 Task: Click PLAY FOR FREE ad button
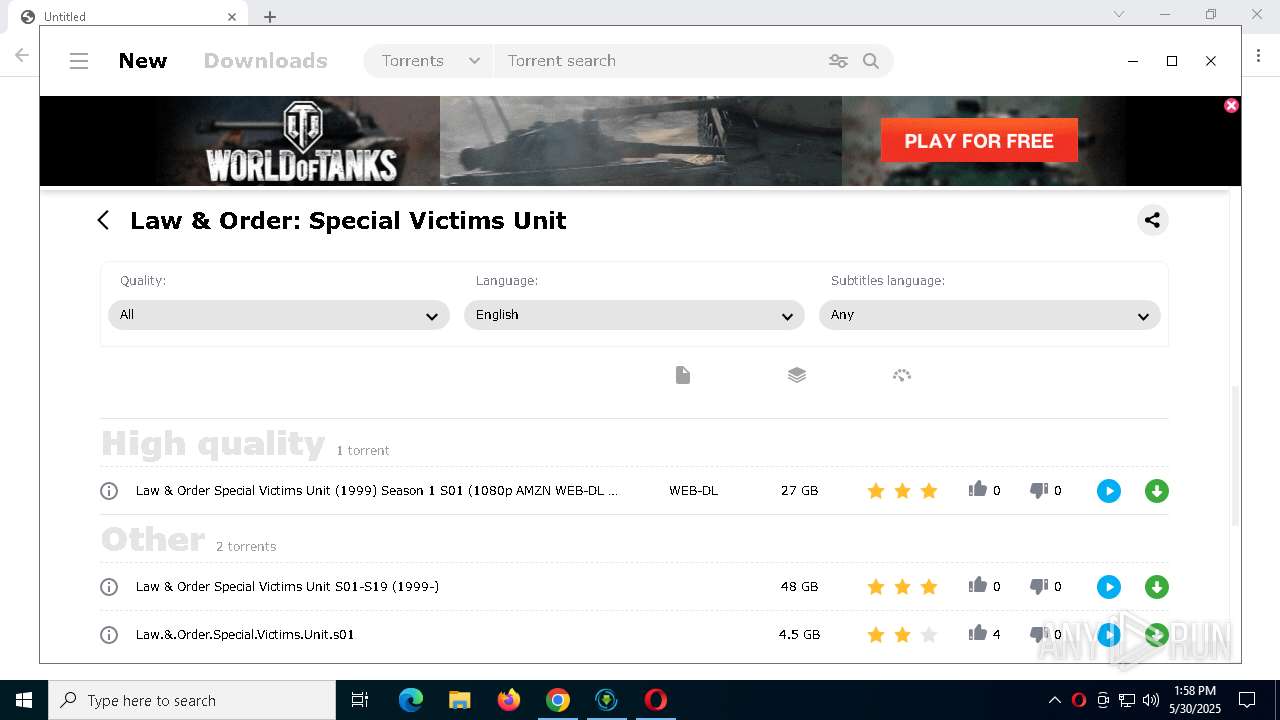(x=979, y=141)
